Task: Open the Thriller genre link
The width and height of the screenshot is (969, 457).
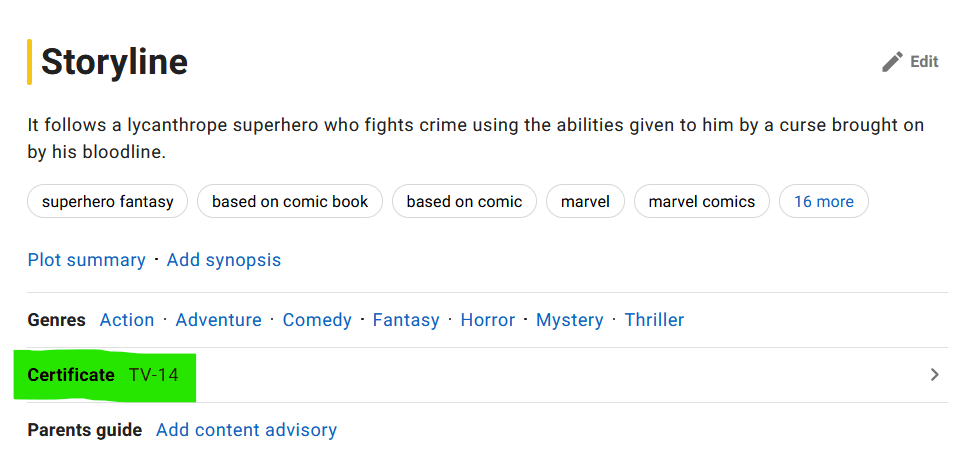Action: tap(654, 320)
